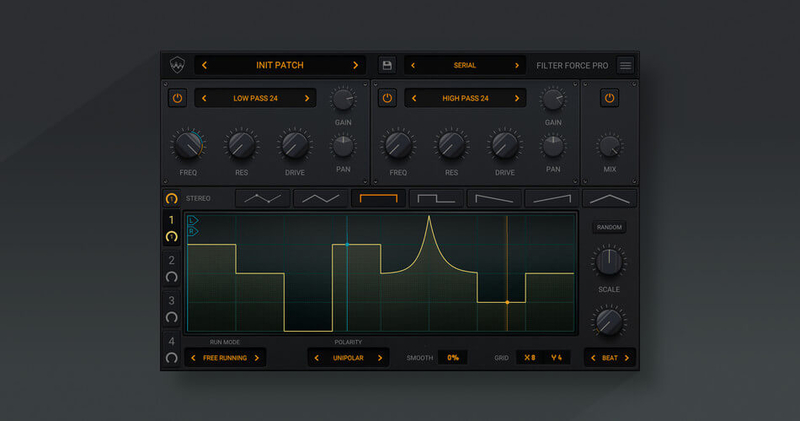Select the ramp up LFO shape
Image resolution: width=800 pixels, height=421 pixels.
[x=552, y=198]
